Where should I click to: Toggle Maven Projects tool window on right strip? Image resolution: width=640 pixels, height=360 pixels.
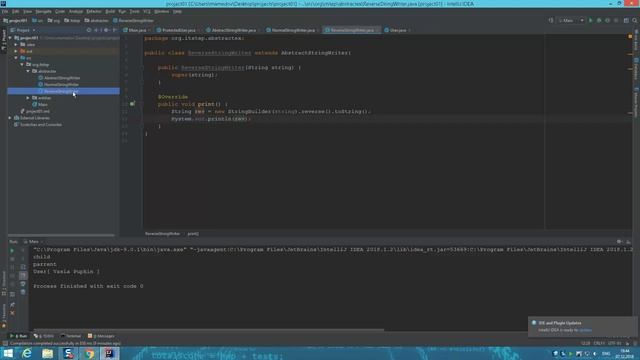(636, 103)
